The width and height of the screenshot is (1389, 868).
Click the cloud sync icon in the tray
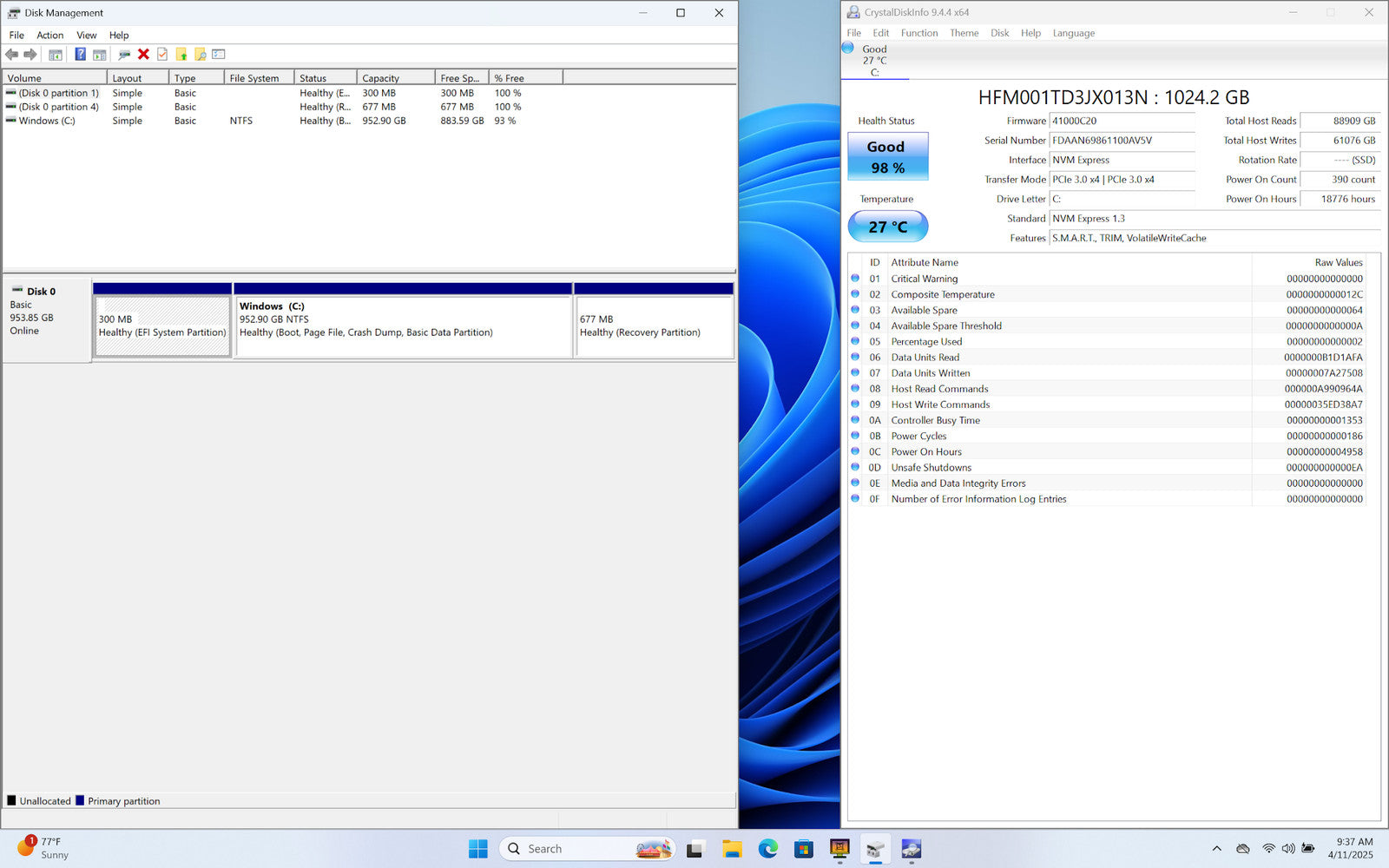(x=1243, y=849)
